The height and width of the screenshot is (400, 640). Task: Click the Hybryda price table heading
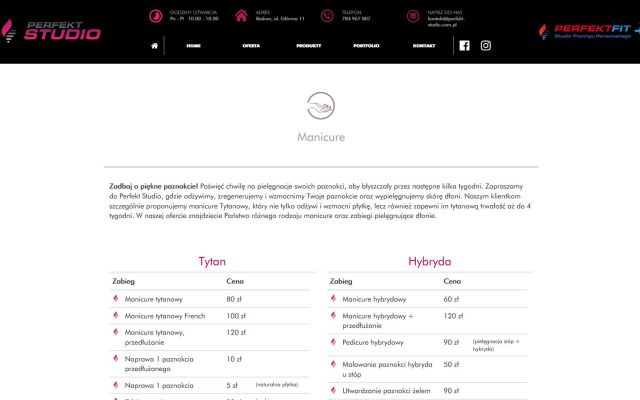pyautogui.click(x=429, y=262)
